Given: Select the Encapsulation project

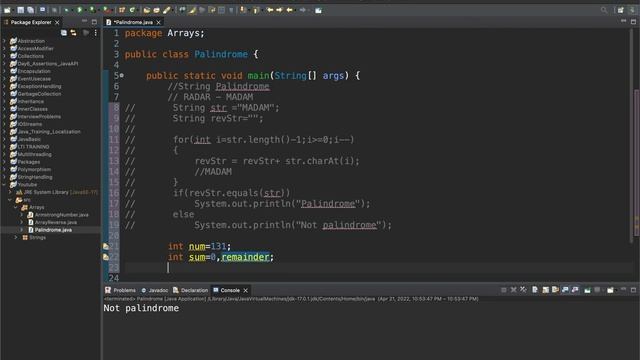Looking at the screenshot, I should 34,71.
